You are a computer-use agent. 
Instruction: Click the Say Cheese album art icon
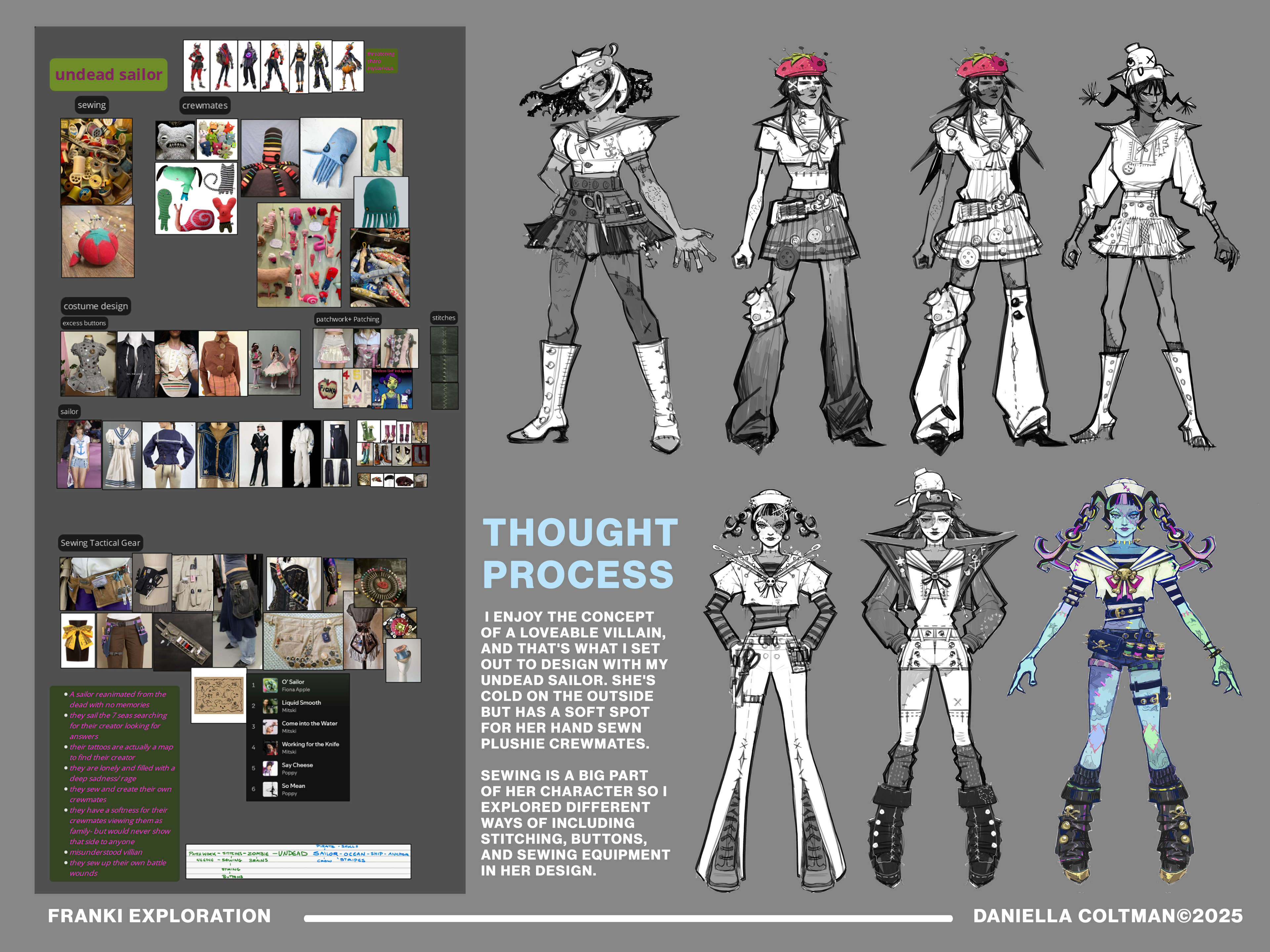tap(270, 768)
